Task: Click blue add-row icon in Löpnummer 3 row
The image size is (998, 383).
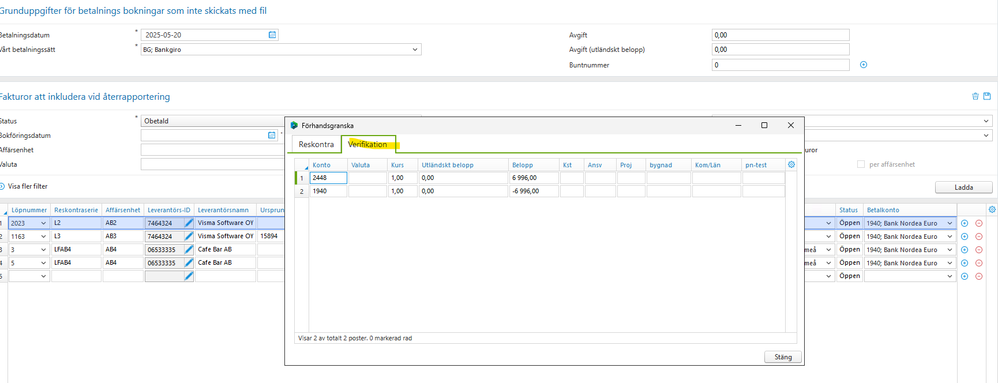Action: click(964, 249)
